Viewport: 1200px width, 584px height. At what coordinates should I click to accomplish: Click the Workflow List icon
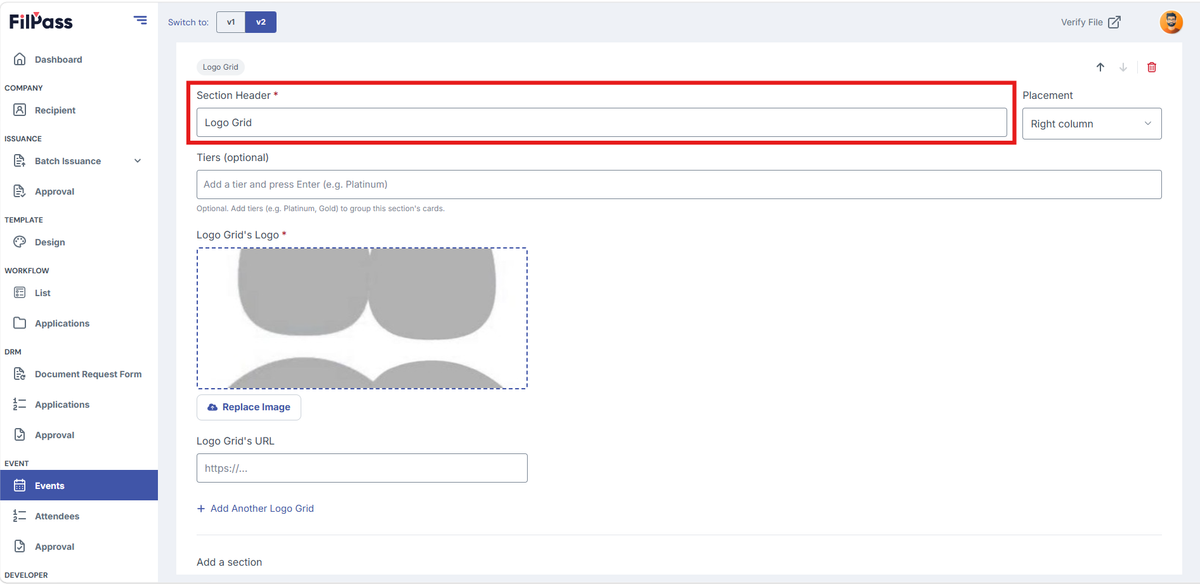19,293
